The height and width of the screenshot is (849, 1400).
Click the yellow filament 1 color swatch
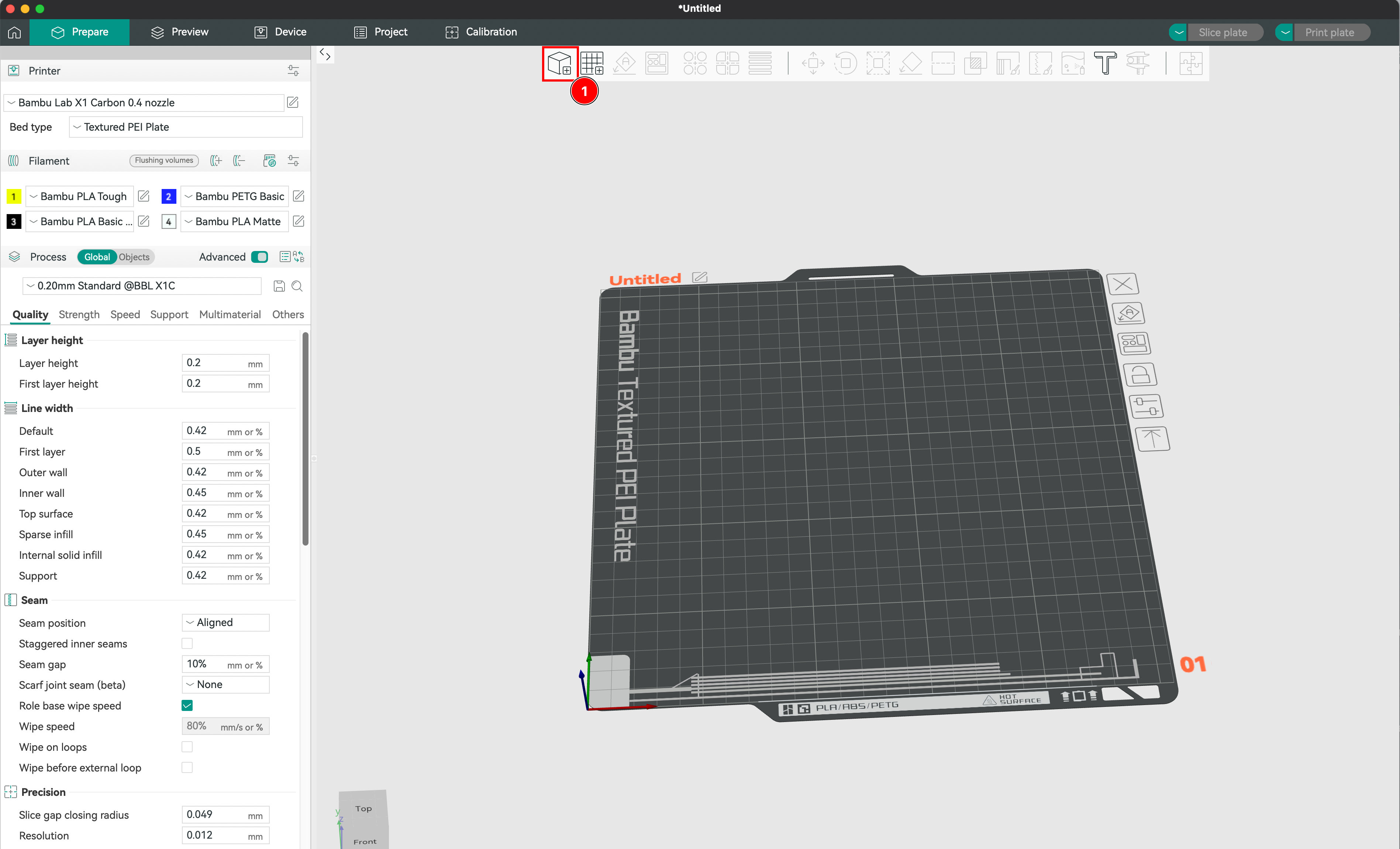click(x=14, y=196)
